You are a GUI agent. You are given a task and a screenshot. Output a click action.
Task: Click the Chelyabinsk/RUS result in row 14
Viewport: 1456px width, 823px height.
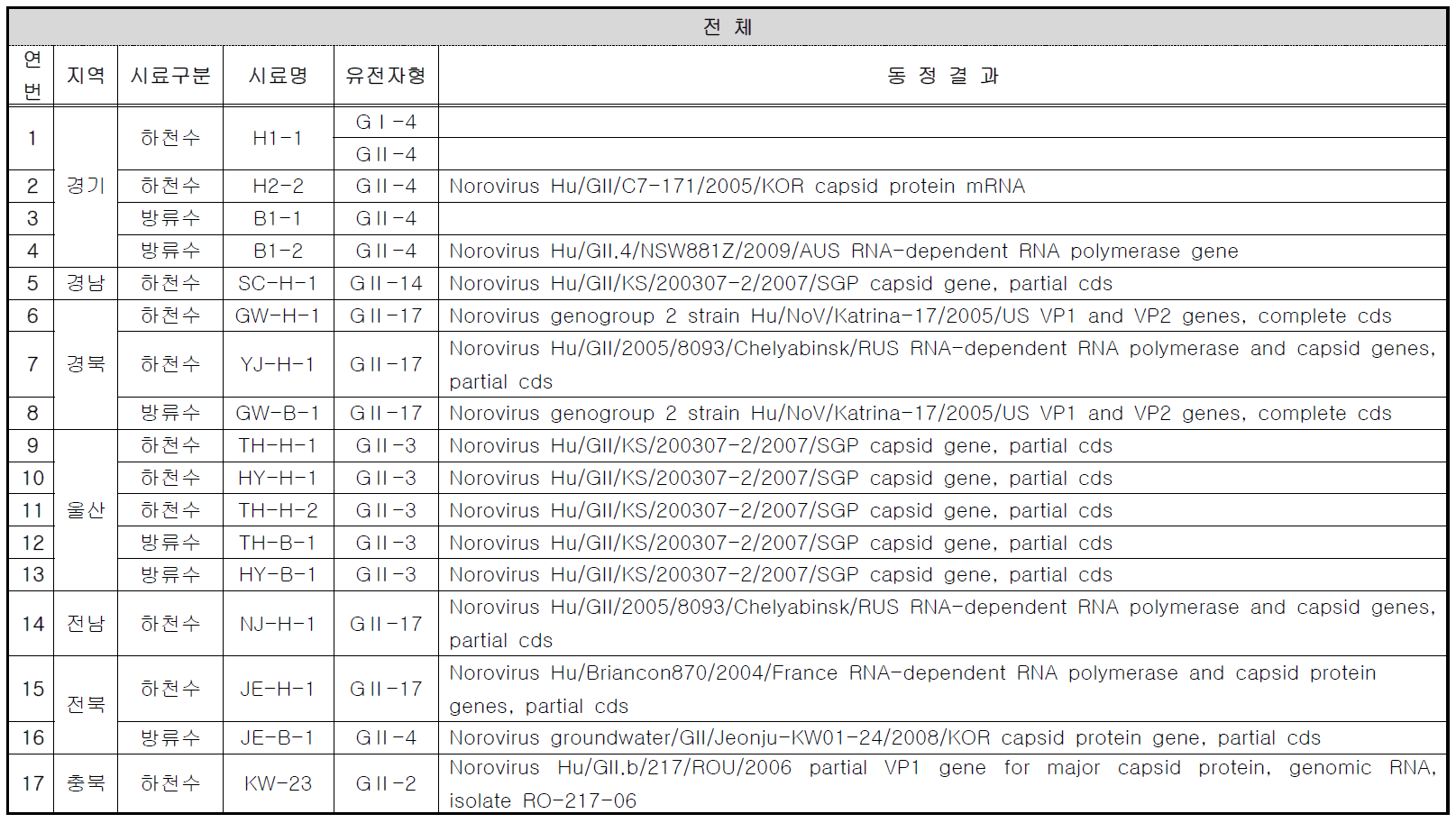(942, 624)
